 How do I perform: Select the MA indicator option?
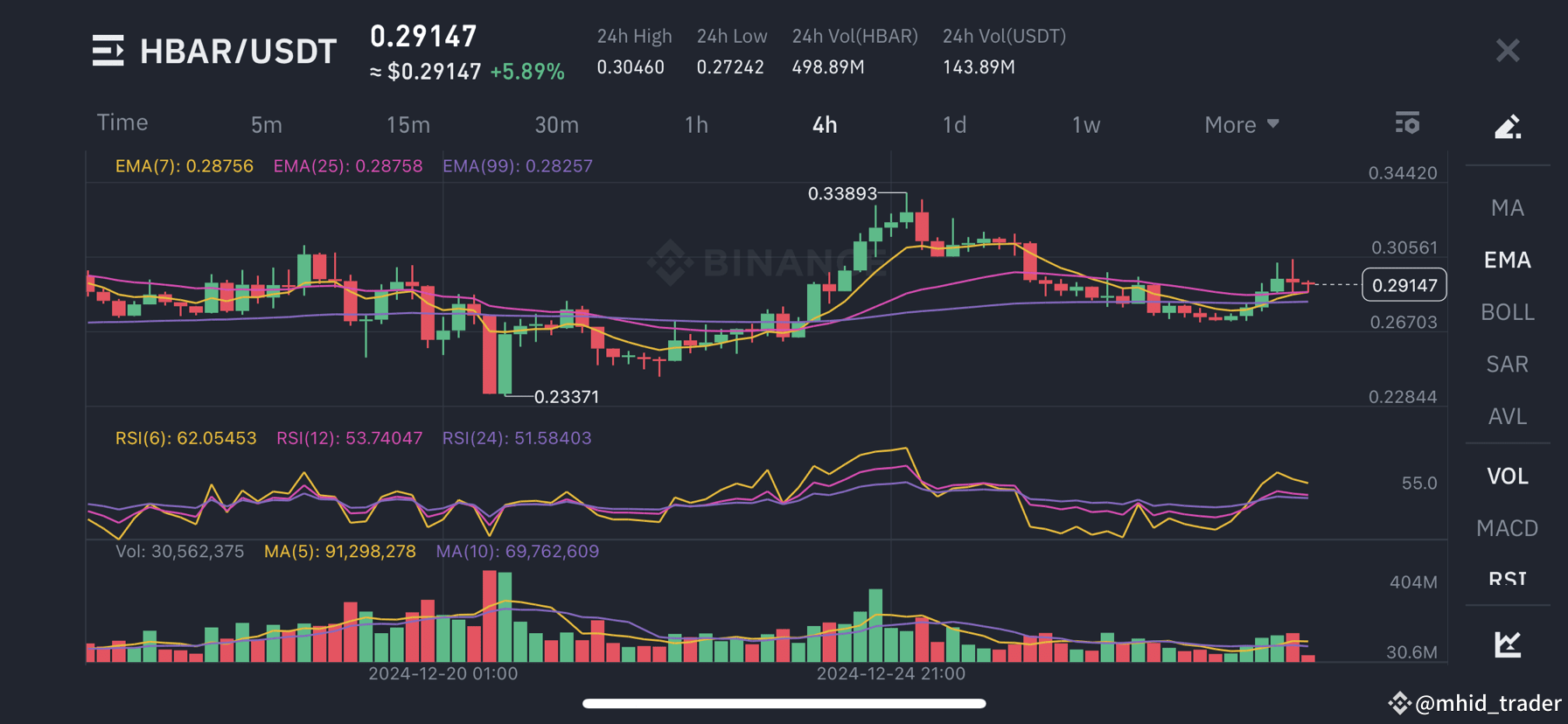[1506, 207]
